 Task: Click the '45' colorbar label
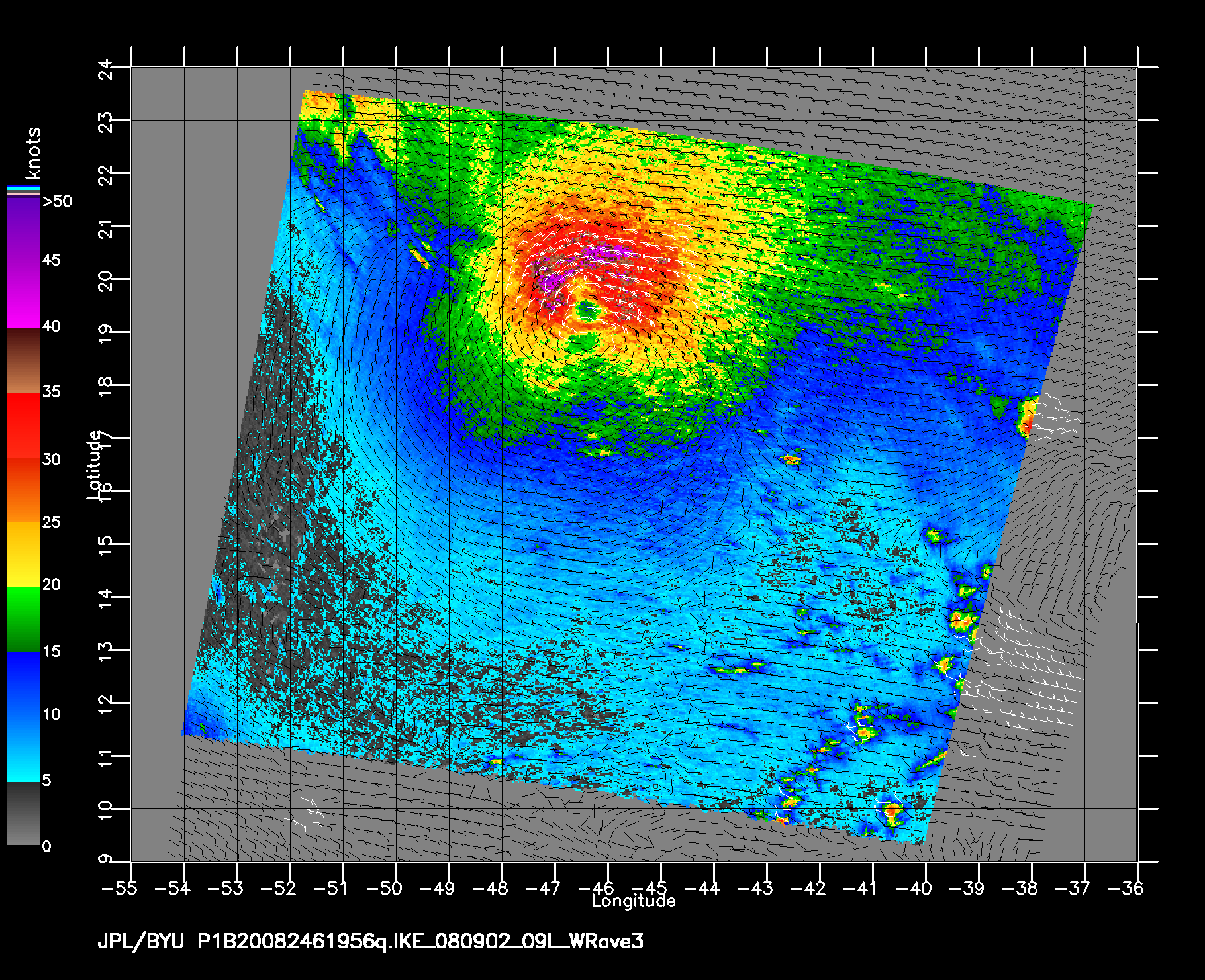(51, 260)
